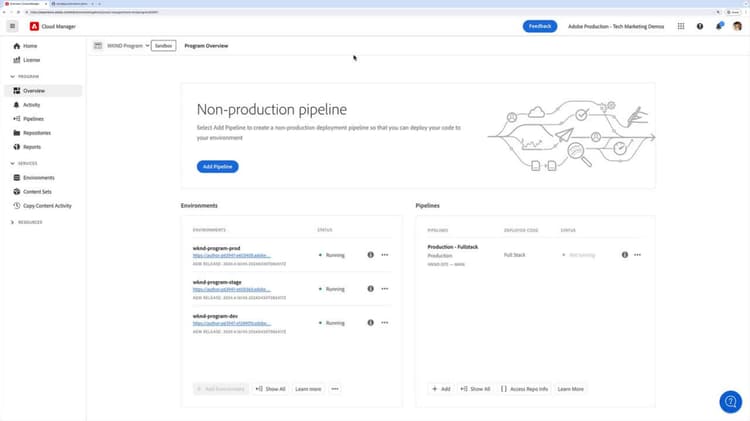Toggle the hamburger navigation menu
Viewport: 750px width, 421px height.
click(12, 26)
